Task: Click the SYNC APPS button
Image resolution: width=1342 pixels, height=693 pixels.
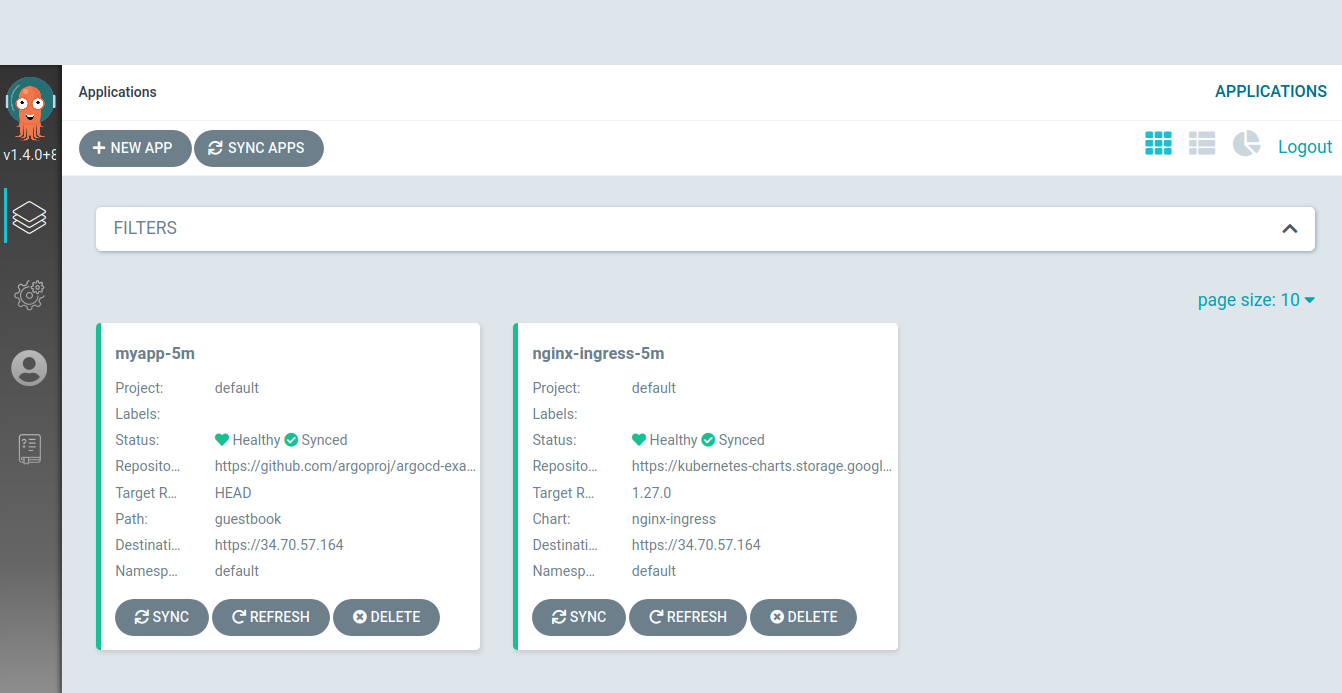Action: pyautogui.click(x=258, y=148)
